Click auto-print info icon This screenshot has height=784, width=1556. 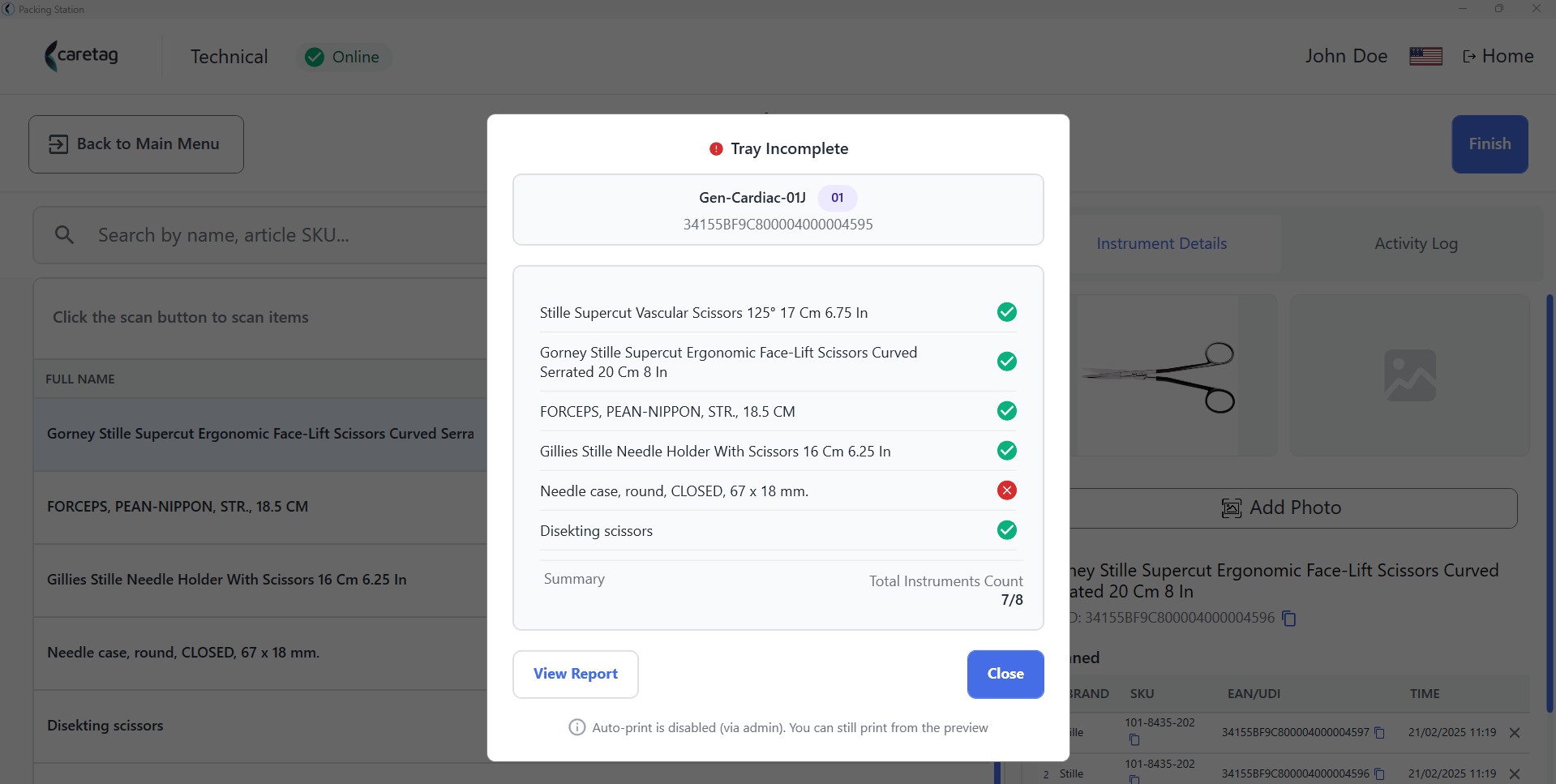click(x=577, y=727)
